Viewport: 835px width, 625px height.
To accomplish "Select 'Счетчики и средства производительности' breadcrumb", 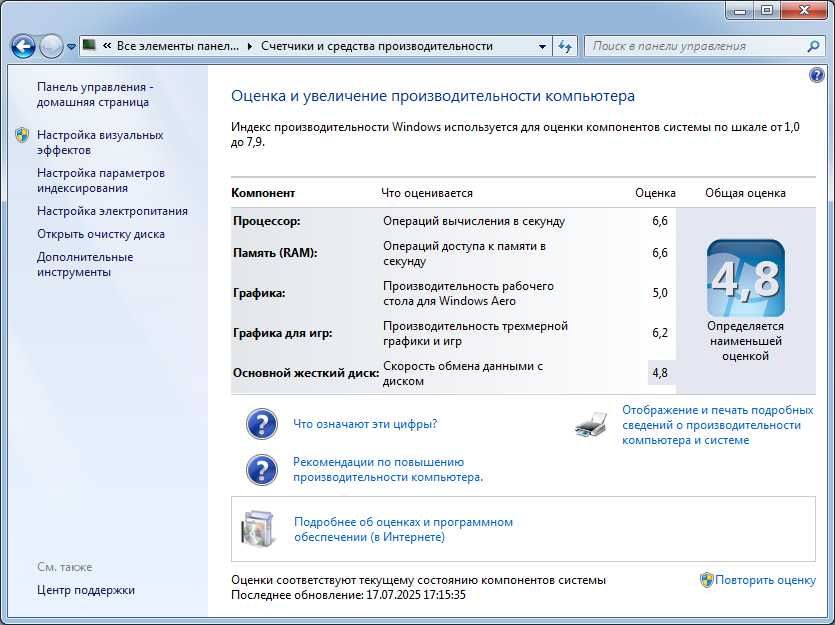I will [376, 46].
